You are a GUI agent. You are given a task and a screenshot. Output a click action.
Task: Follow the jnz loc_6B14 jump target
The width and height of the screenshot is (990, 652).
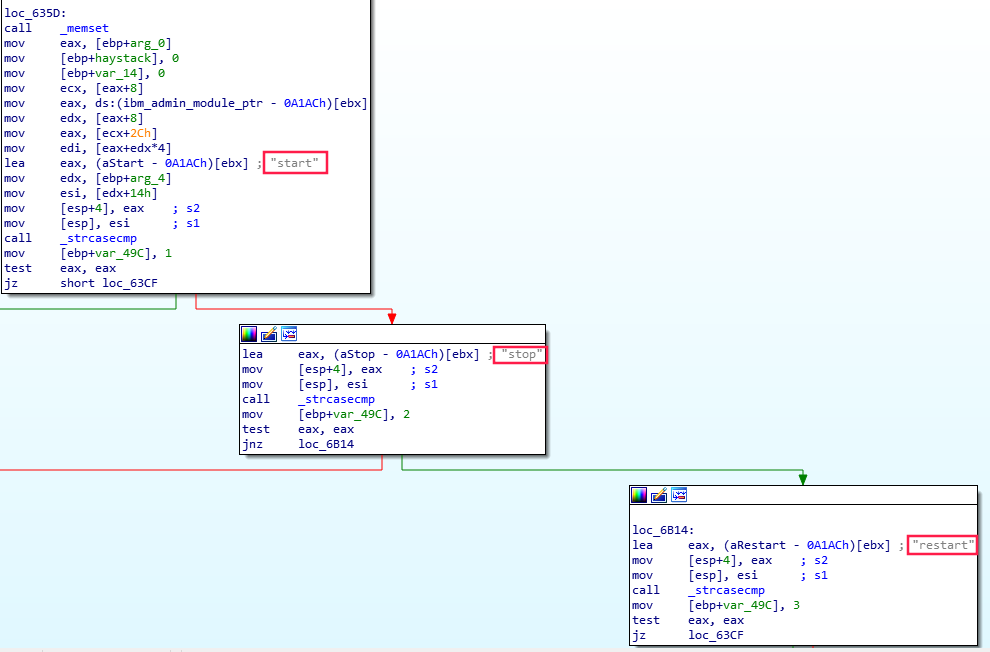point(326,444)
